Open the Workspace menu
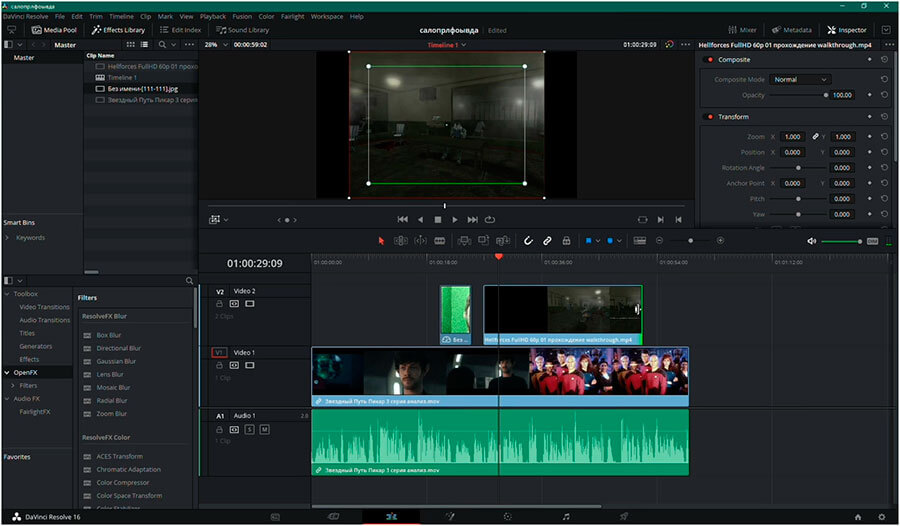 tap(327, 17)
